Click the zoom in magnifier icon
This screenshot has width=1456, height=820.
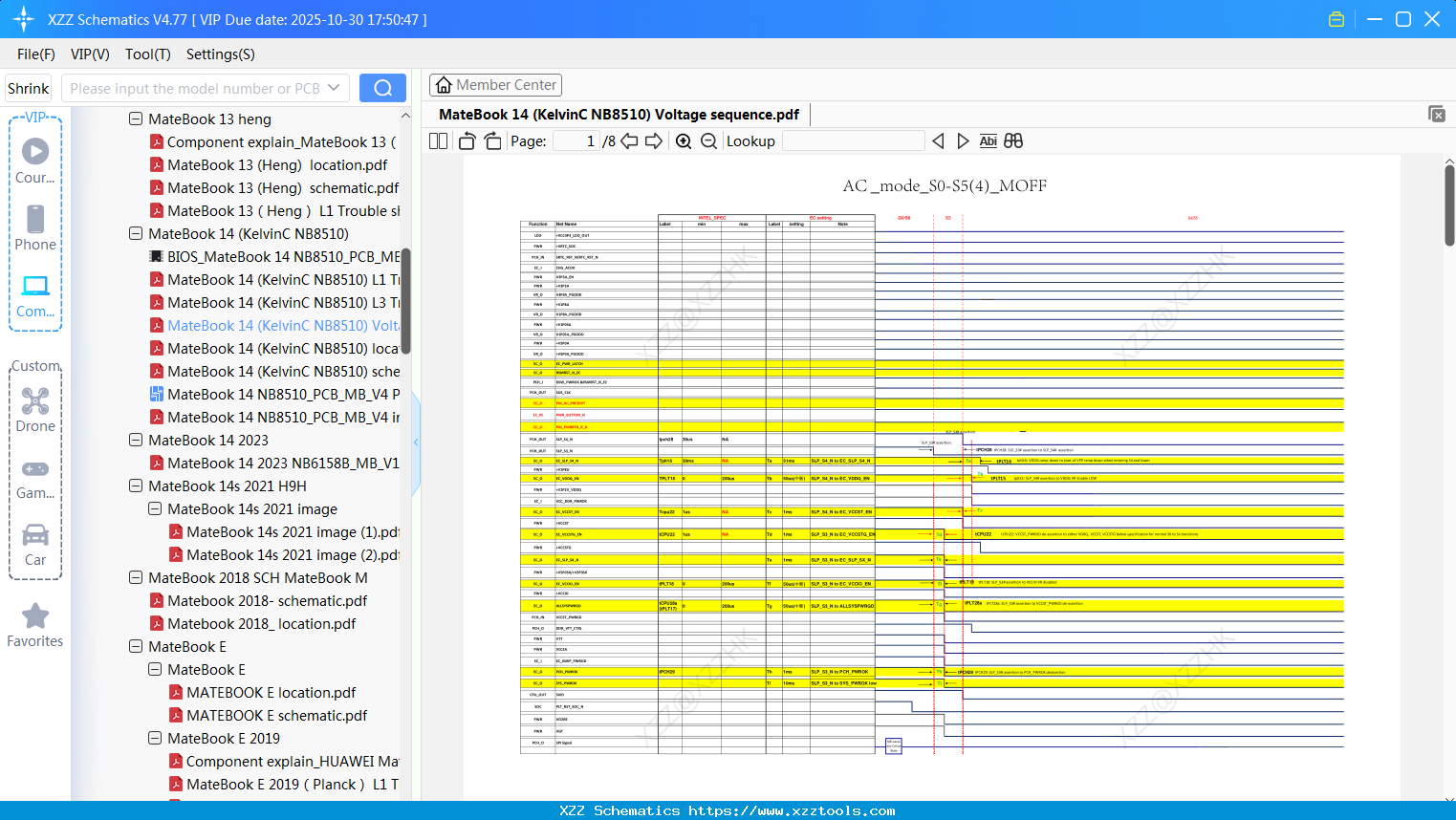[x=684, y=141]
